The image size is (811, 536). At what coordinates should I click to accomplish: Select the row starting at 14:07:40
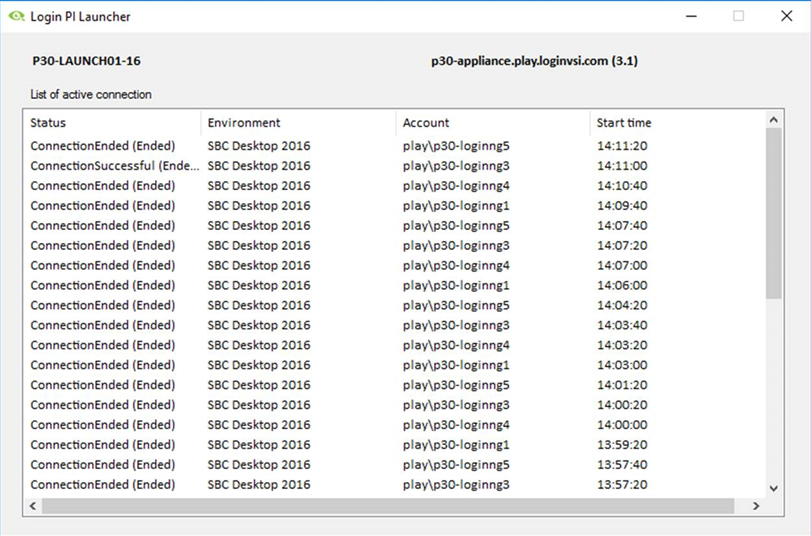pos(395,226)
